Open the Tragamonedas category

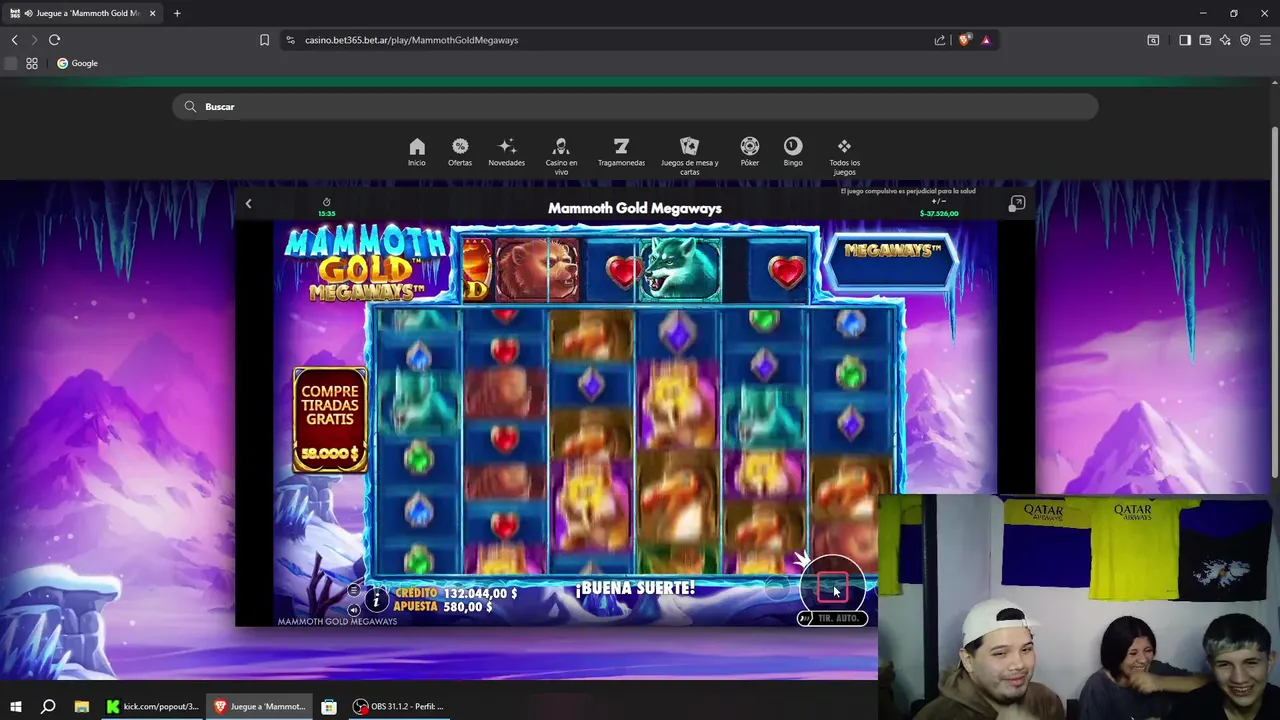621,152
